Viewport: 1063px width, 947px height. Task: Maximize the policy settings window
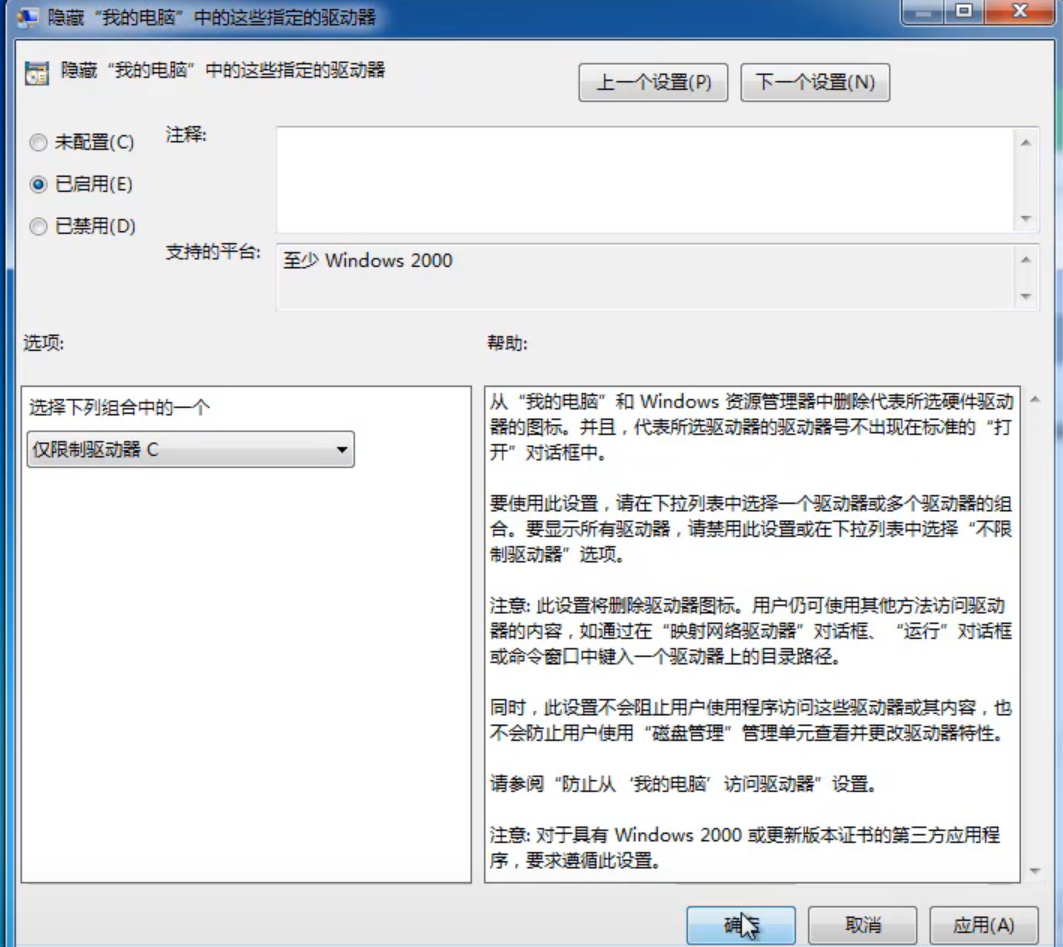(965, 12)
